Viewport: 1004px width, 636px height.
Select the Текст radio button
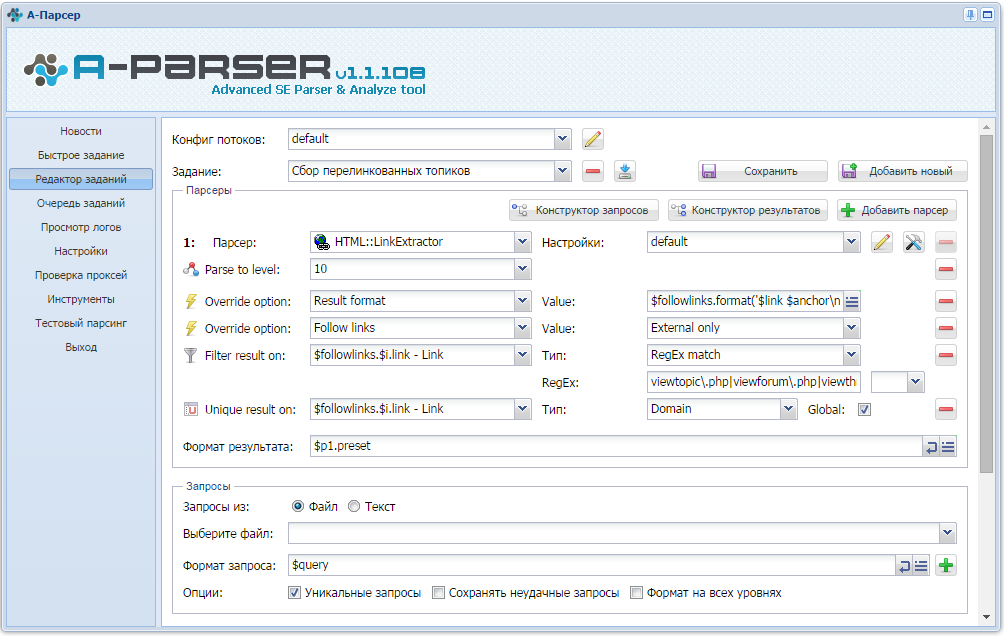click(353, 506)
